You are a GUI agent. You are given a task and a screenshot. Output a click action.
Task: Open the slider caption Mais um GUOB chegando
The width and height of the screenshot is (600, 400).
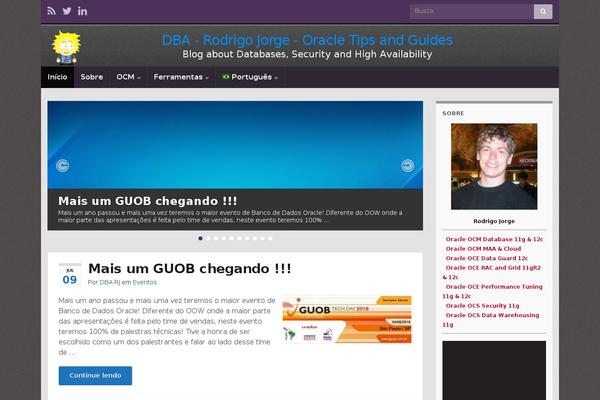click(148, 201)
